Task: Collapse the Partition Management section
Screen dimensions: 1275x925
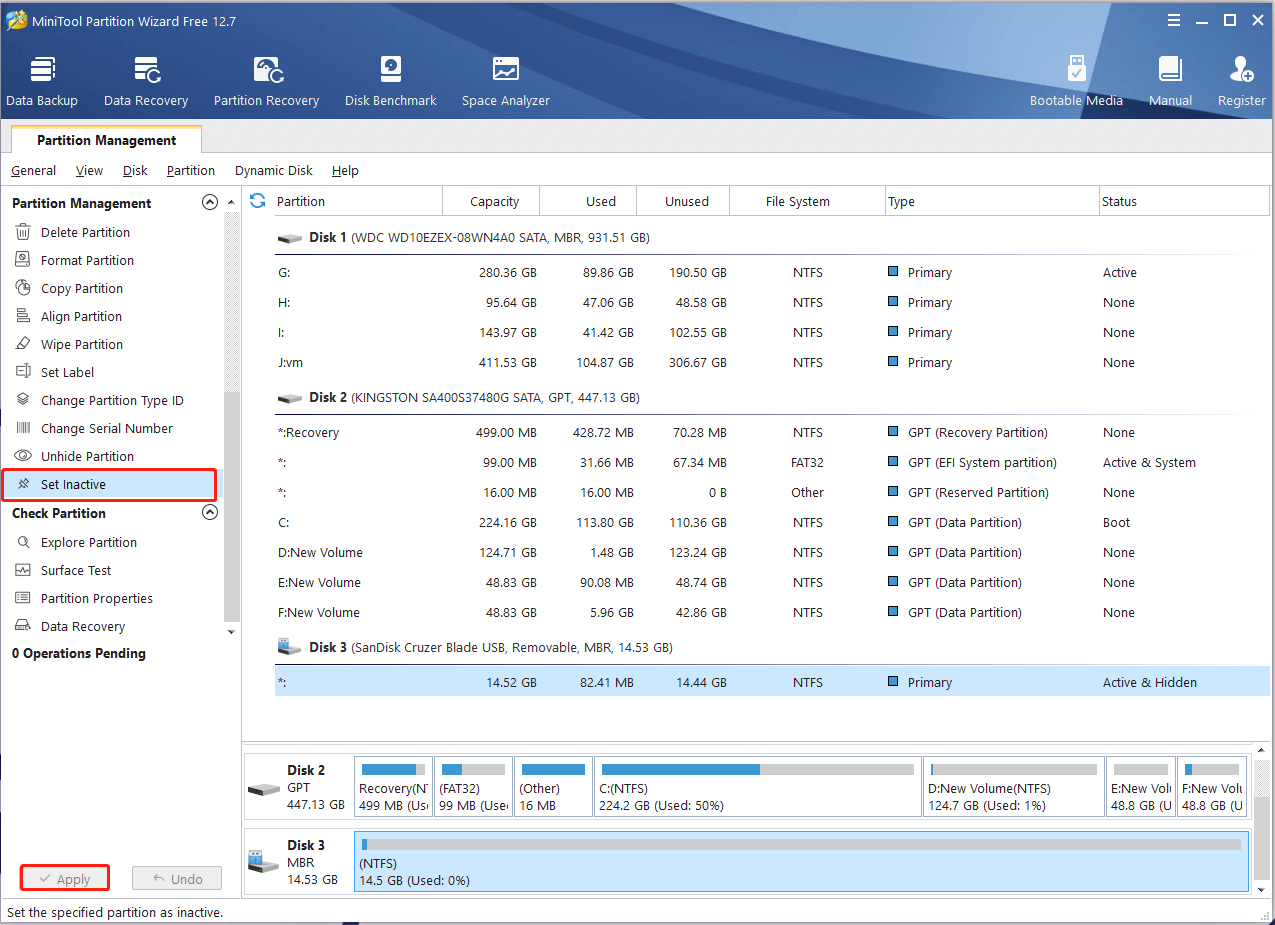Action: pos(209,202)
